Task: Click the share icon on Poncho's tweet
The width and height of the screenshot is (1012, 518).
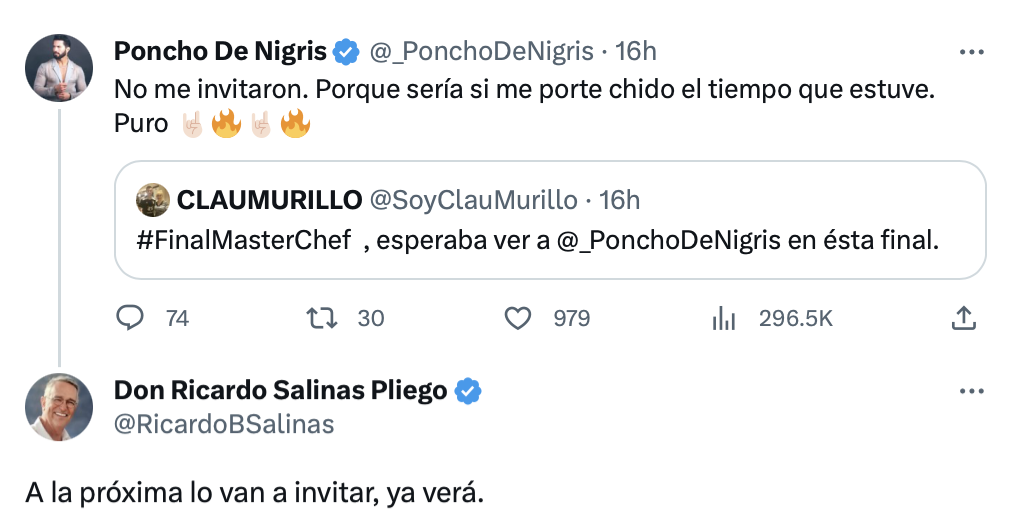Action: pos(962,318)
